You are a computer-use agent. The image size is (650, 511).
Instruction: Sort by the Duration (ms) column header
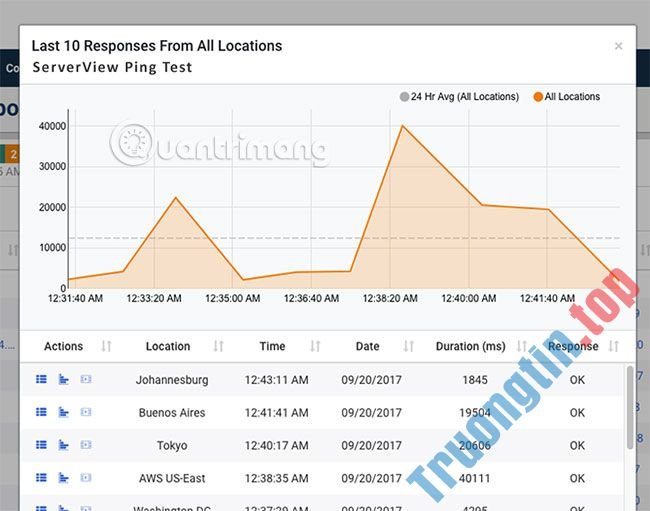471,346
